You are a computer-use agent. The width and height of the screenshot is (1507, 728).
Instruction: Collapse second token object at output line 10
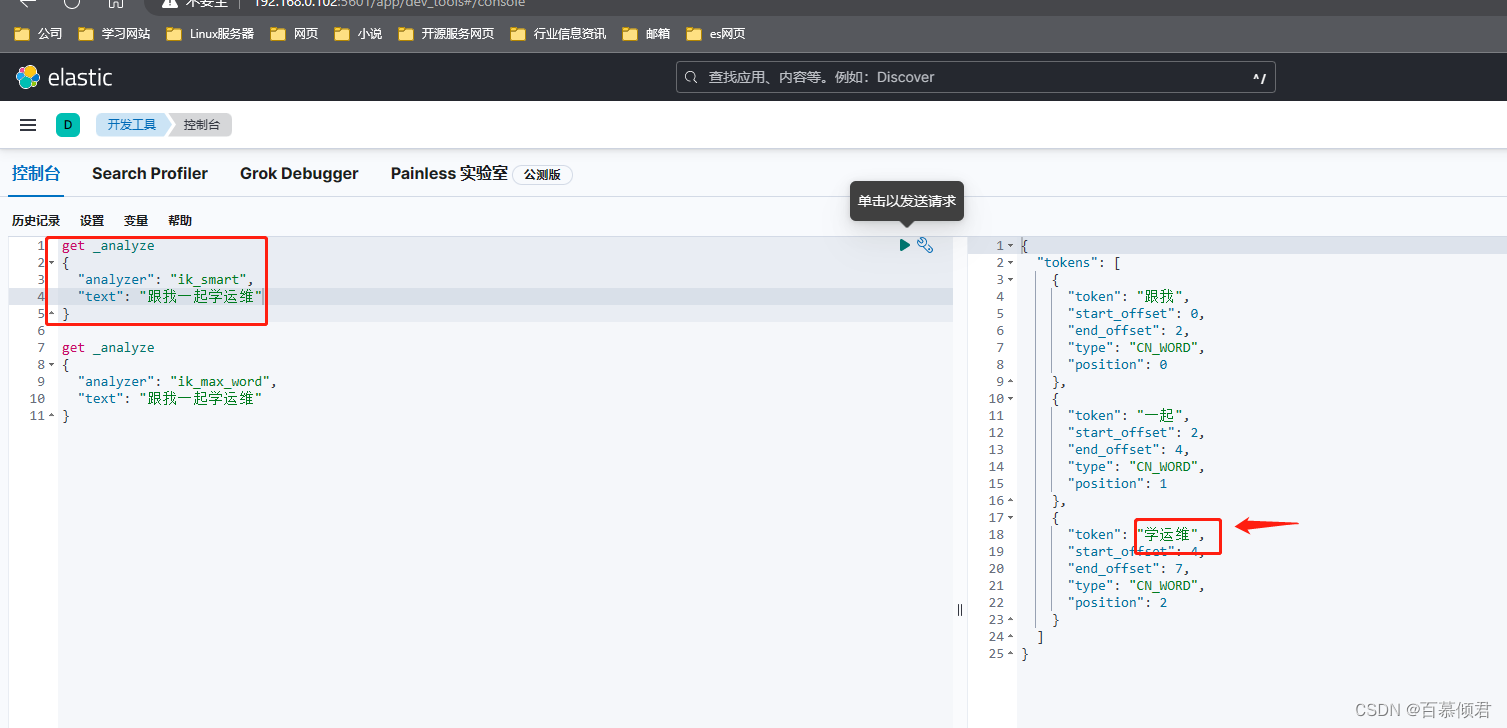click(x=1010, y=399)
